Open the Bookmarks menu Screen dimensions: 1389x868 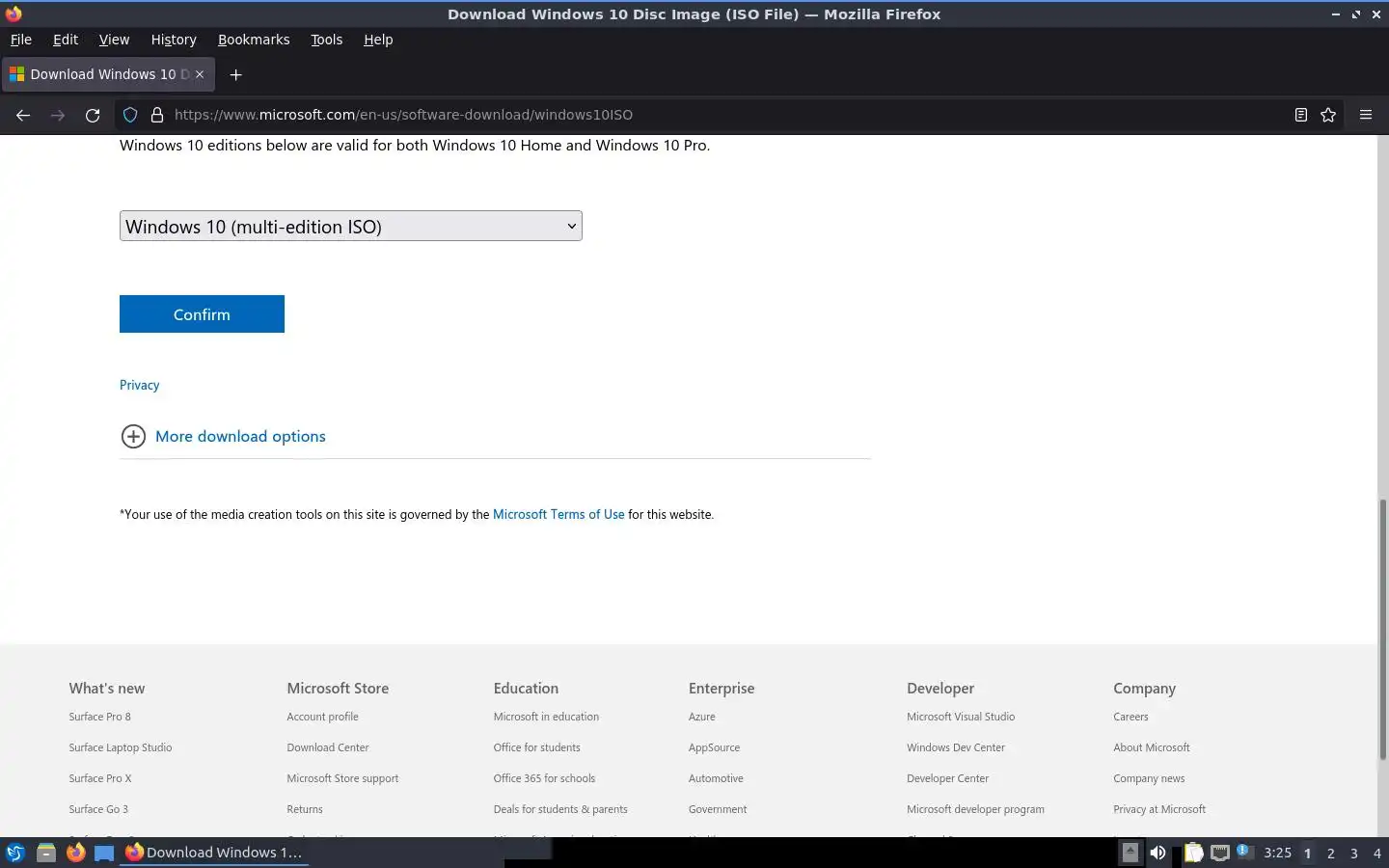click(x=254, y=40)
